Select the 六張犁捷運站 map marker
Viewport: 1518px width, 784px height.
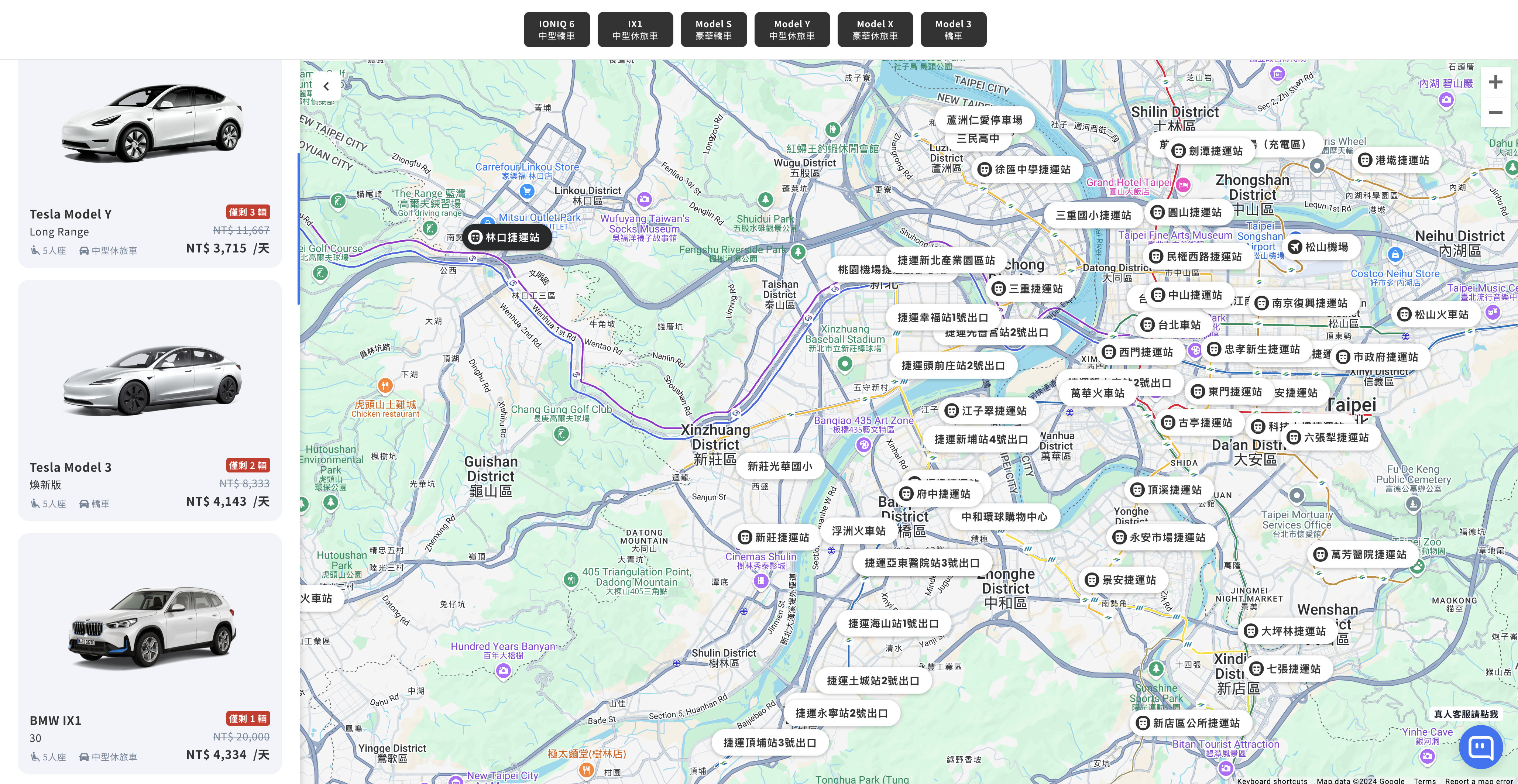click(x=1330, y=437)
